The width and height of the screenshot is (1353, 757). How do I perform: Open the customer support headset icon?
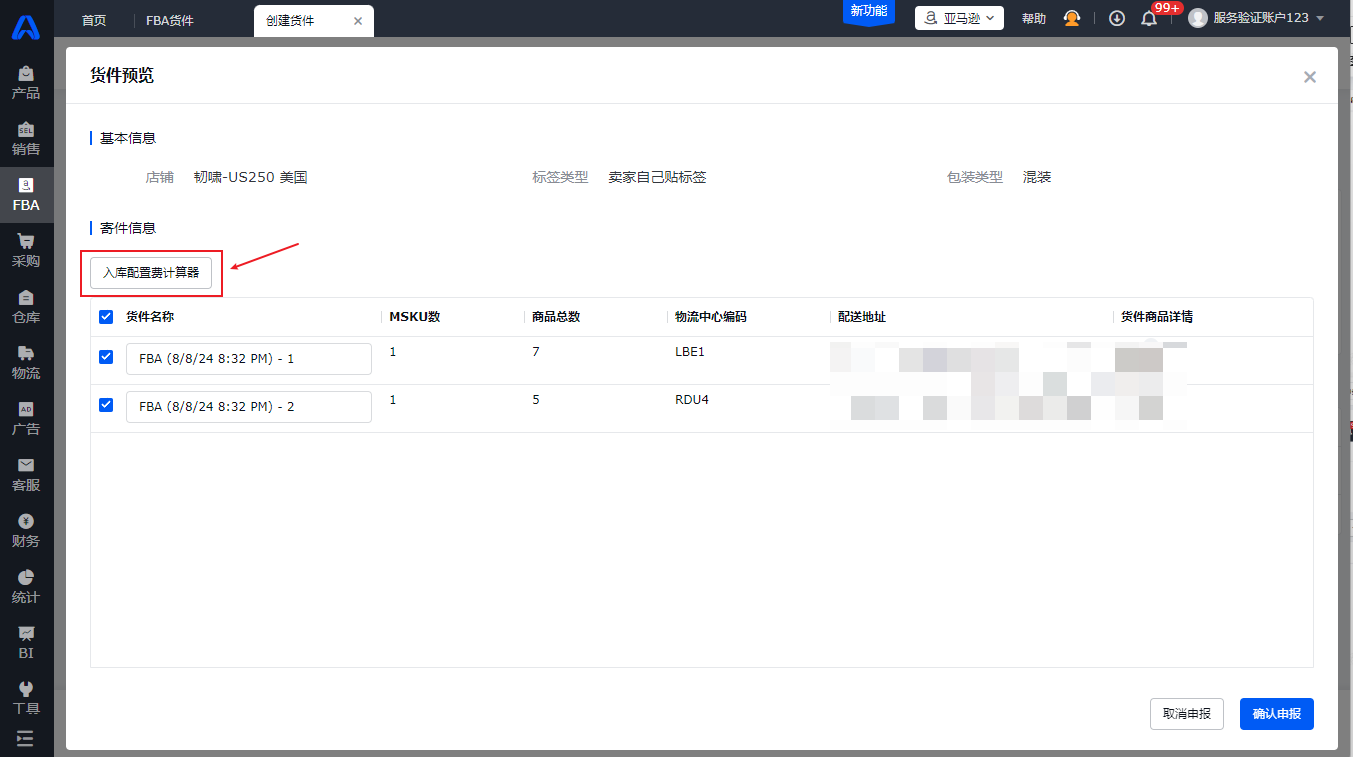point(1072,18)
